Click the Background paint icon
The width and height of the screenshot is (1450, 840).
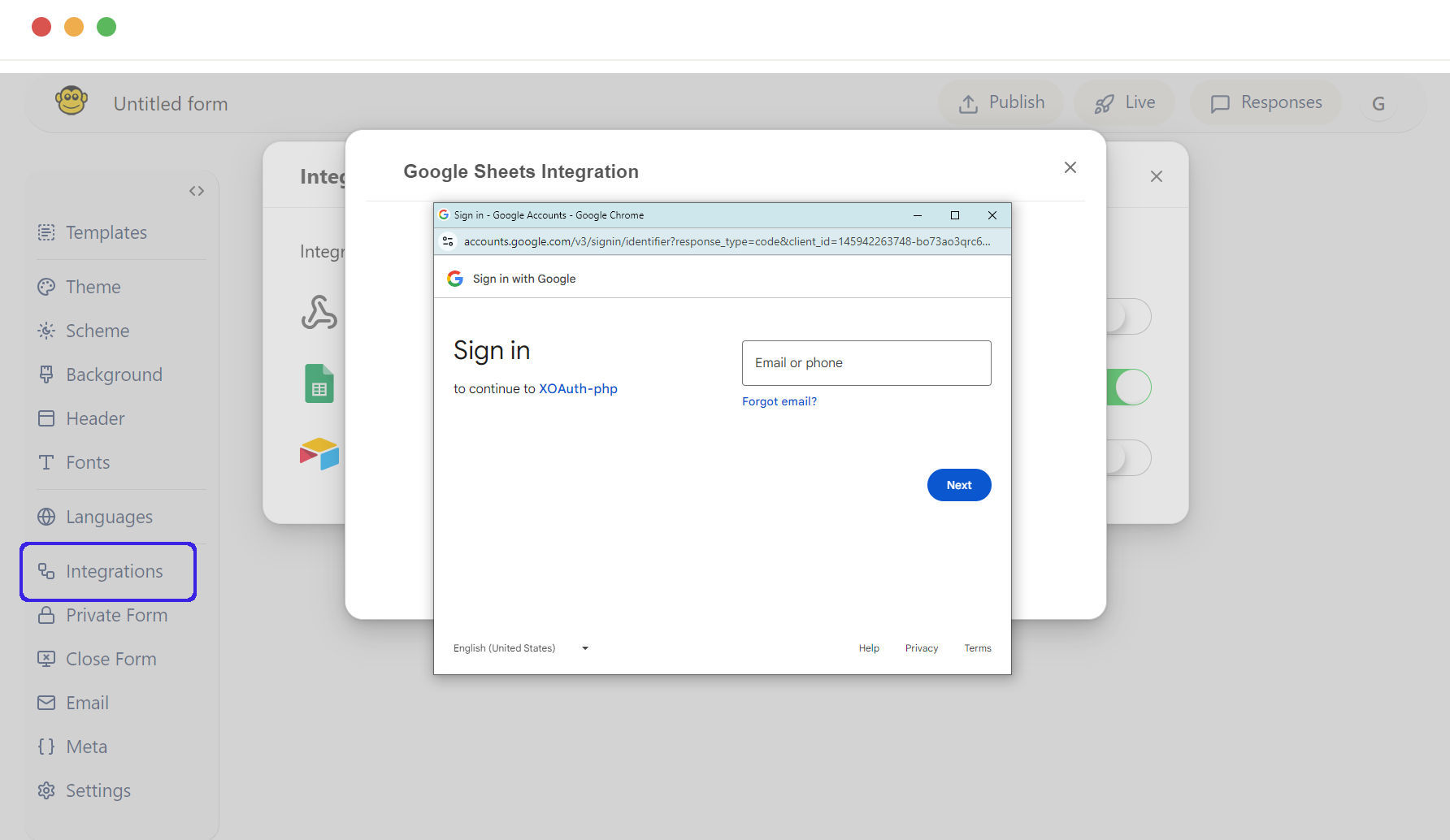coord(46,375)
